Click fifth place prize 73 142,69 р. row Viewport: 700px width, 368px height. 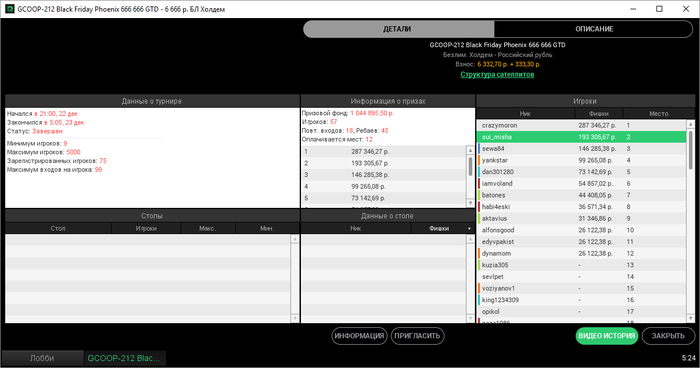383,198
